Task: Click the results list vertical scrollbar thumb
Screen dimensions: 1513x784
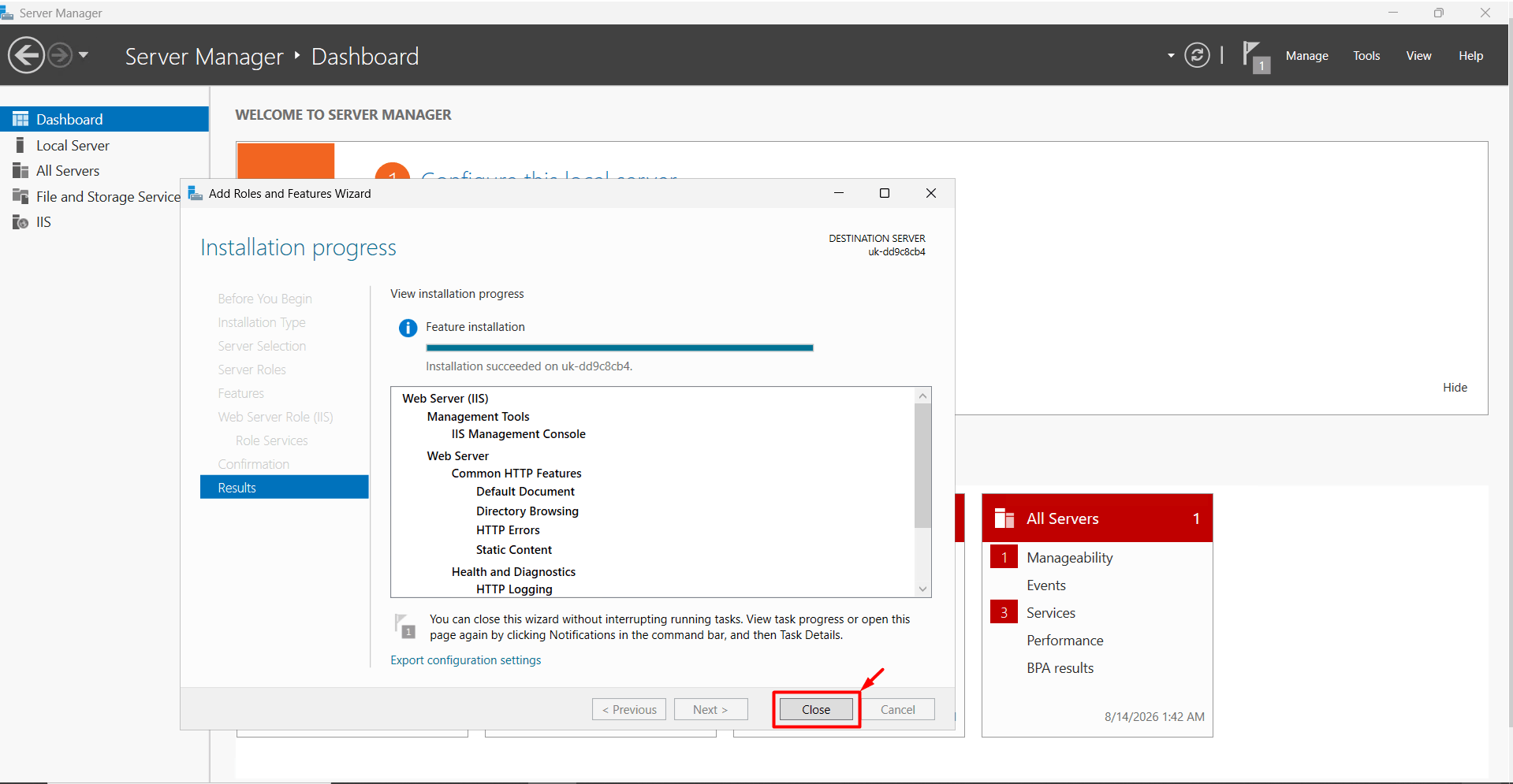Action: coord(922,466)
